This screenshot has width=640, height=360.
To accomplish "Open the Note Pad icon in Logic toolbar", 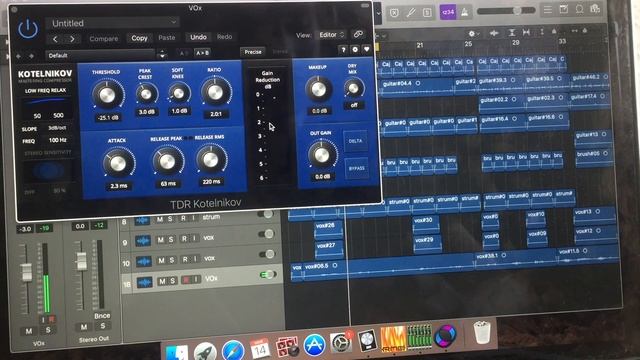I will tap(564, 9).
